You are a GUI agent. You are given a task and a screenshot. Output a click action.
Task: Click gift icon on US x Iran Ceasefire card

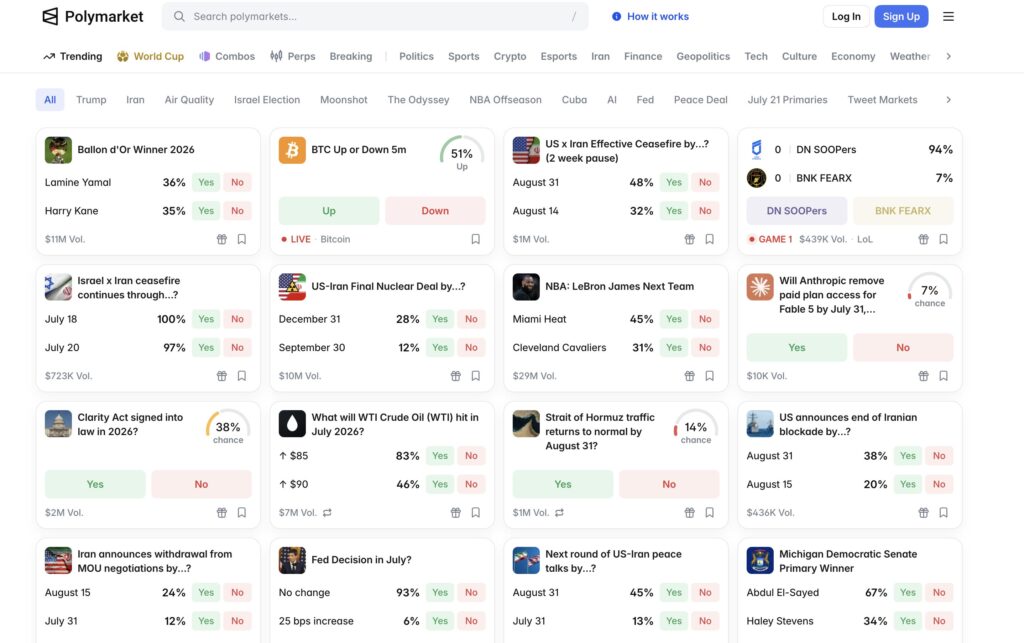click(x=690, y=239)
